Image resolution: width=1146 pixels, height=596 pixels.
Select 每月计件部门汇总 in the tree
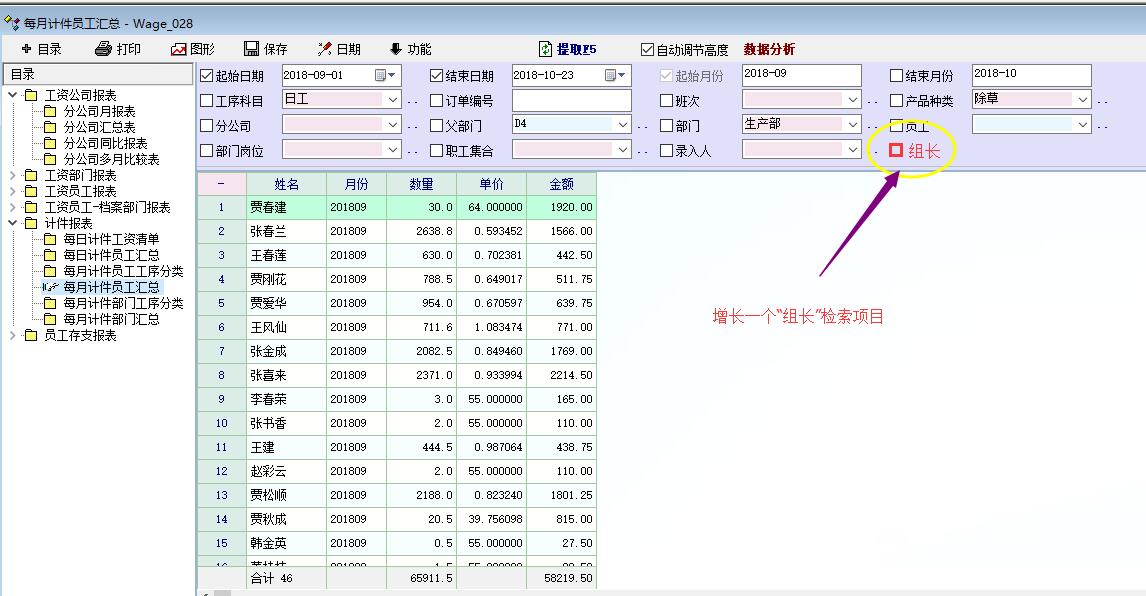pyautogui.click(x=111, y=319)
